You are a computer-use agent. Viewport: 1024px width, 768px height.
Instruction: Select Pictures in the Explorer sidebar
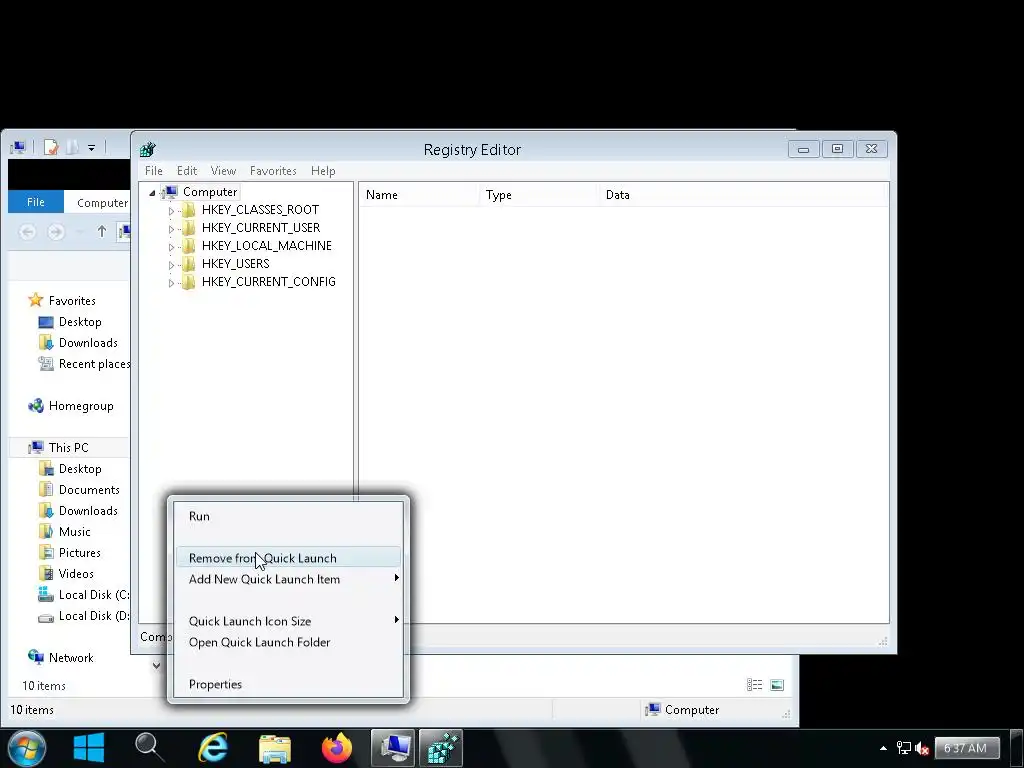point(70,552)
